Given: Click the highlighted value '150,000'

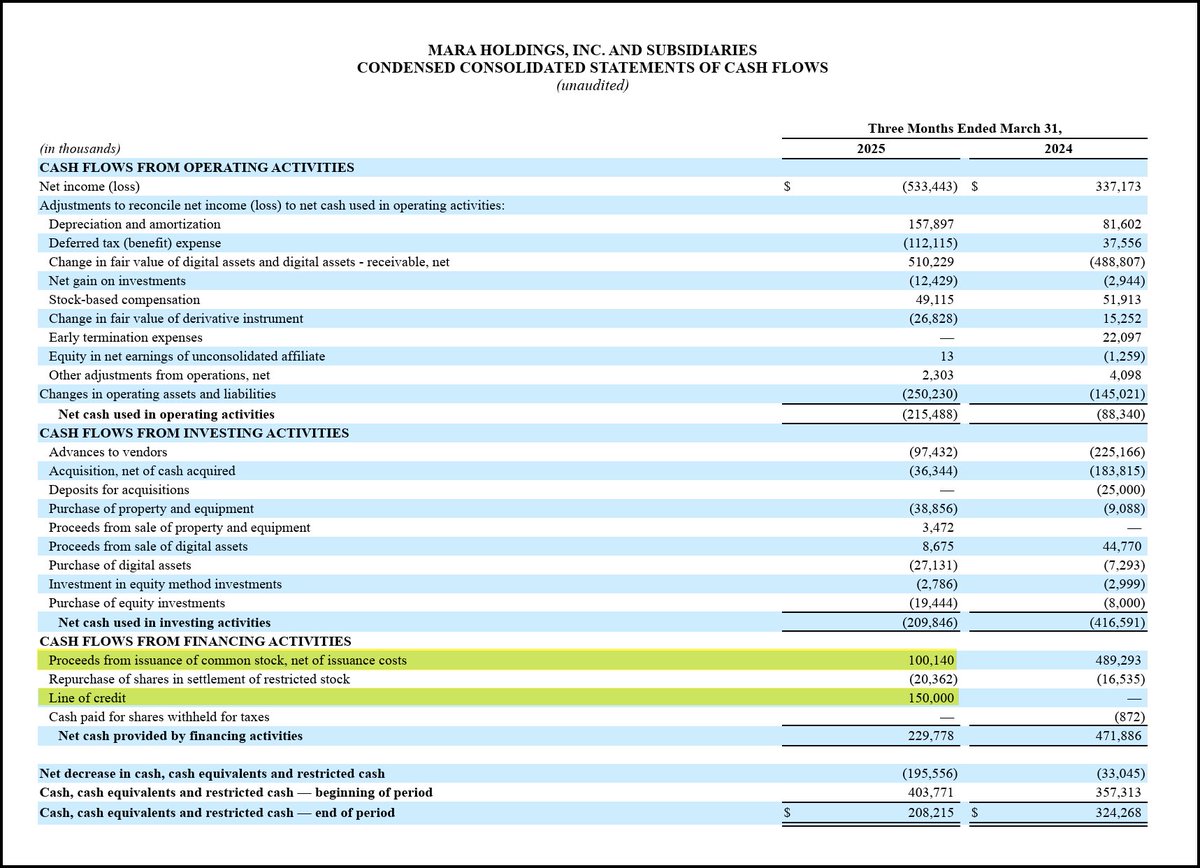Looking at the screenshot, I should (931, 699).
